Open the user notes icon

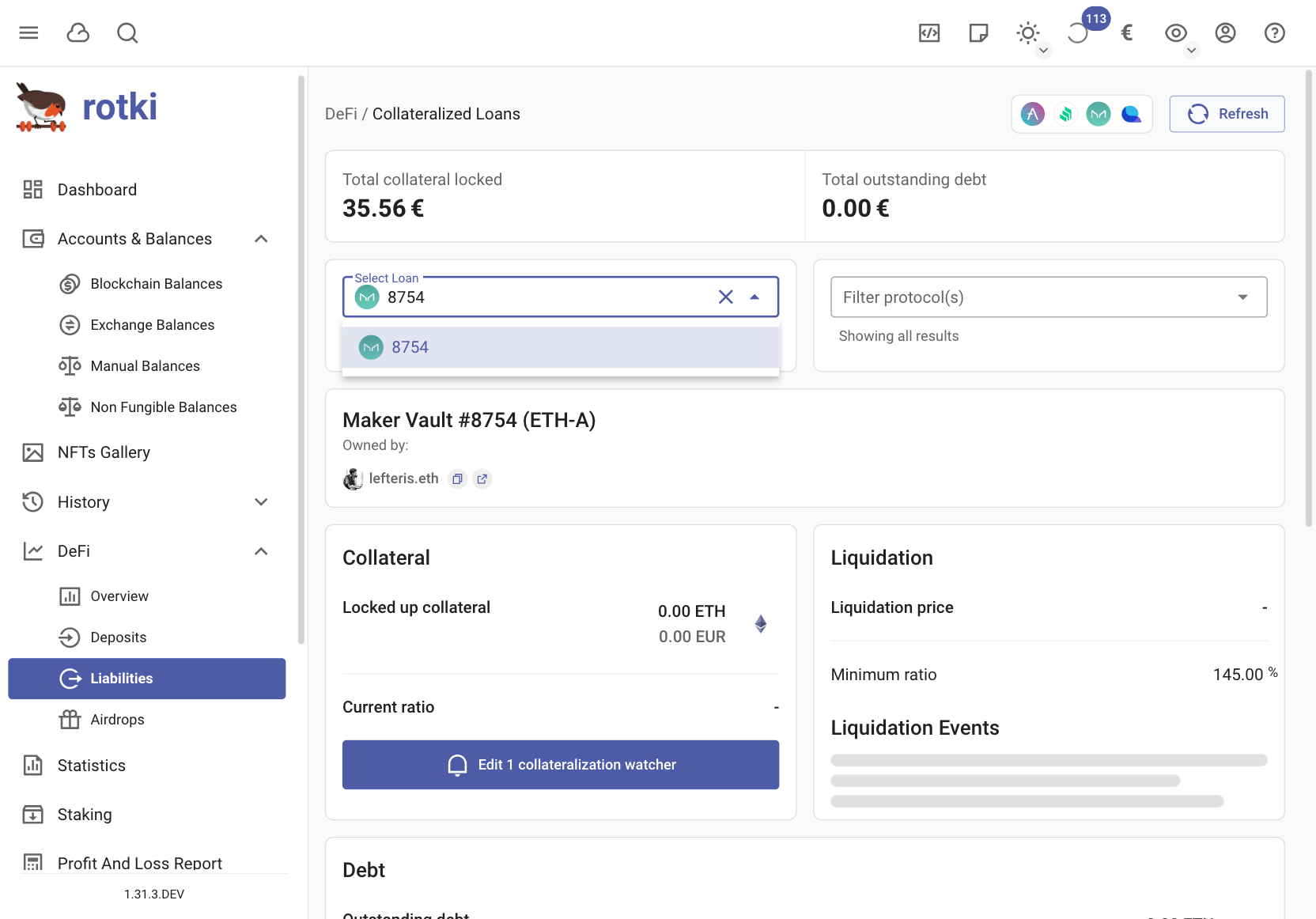(x=978, y=32)
